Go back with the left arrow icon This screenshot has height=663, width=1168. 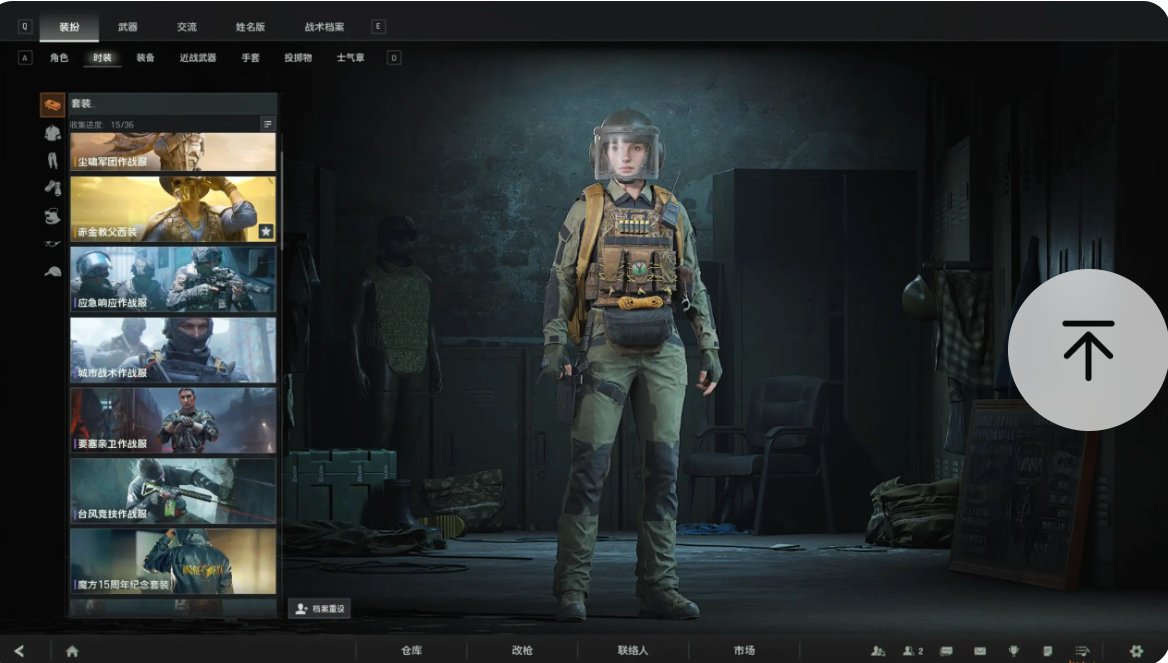click(x=19, y=651)
